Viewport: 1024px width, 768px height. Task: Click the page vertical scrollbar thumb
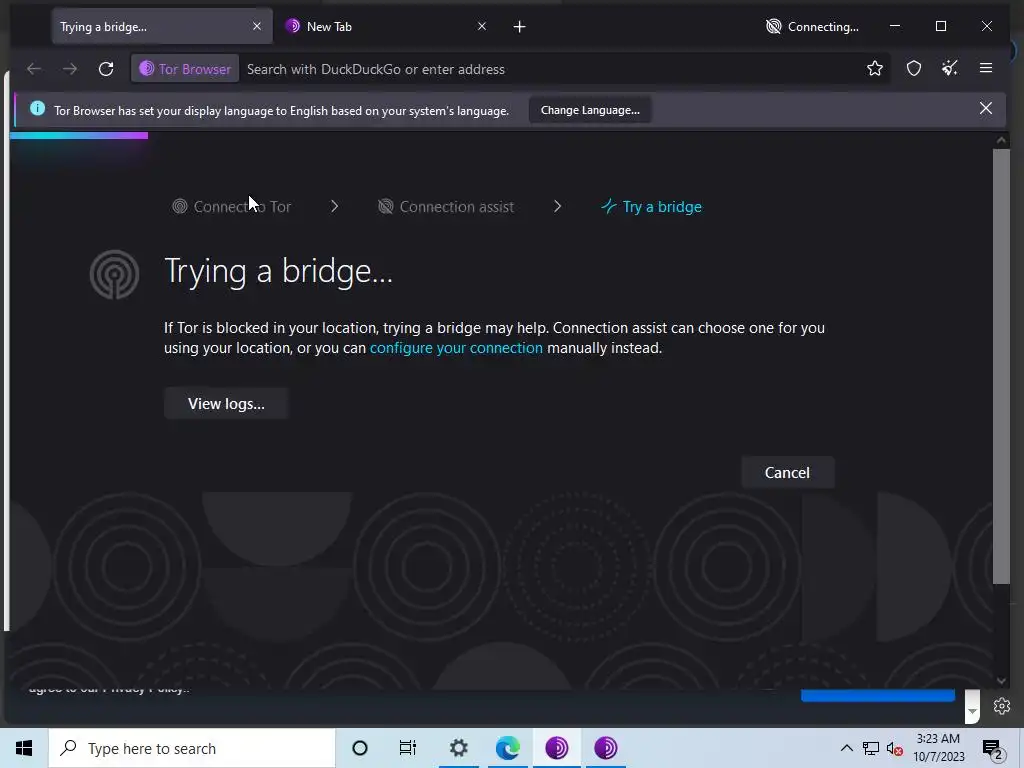coord(1001,366)
